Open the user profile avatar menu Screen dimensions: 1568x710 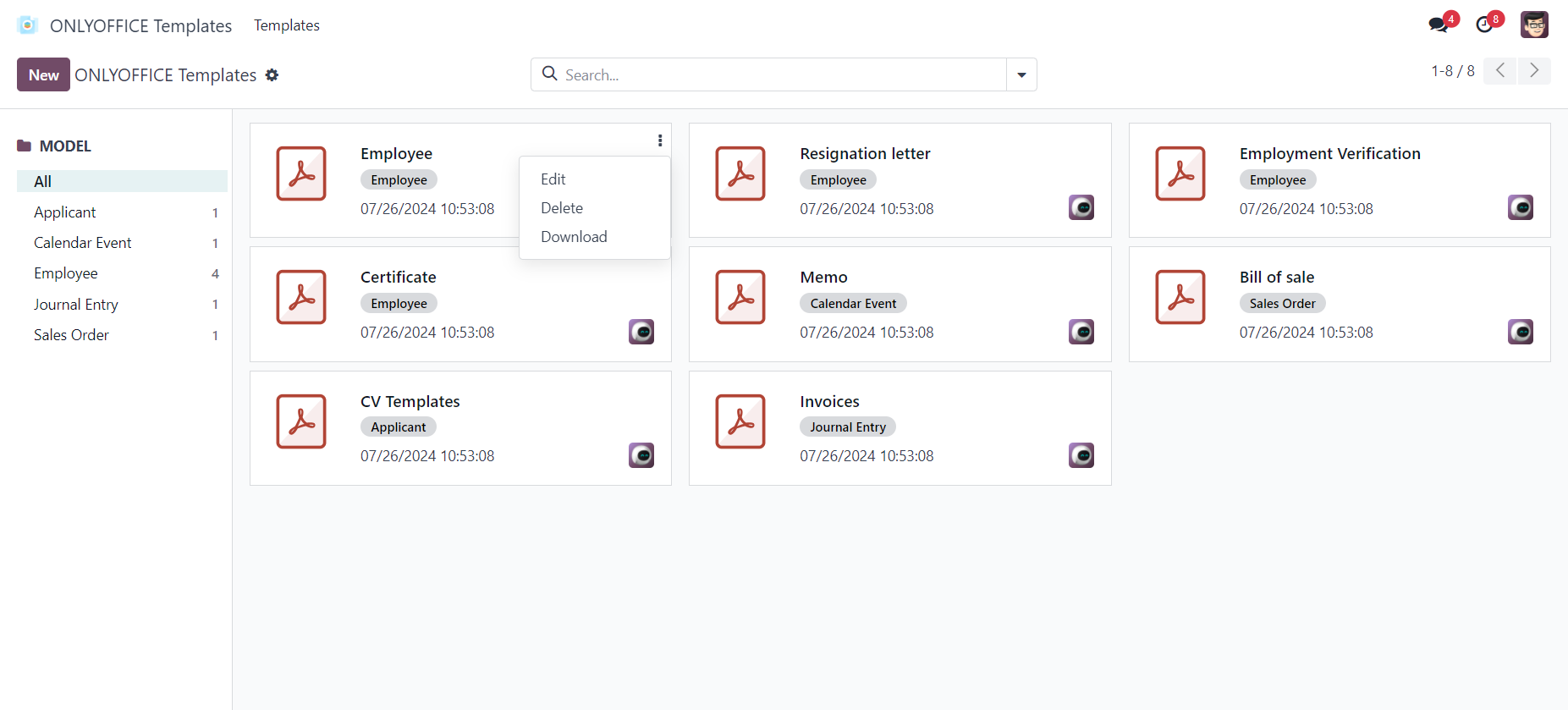1533,25
